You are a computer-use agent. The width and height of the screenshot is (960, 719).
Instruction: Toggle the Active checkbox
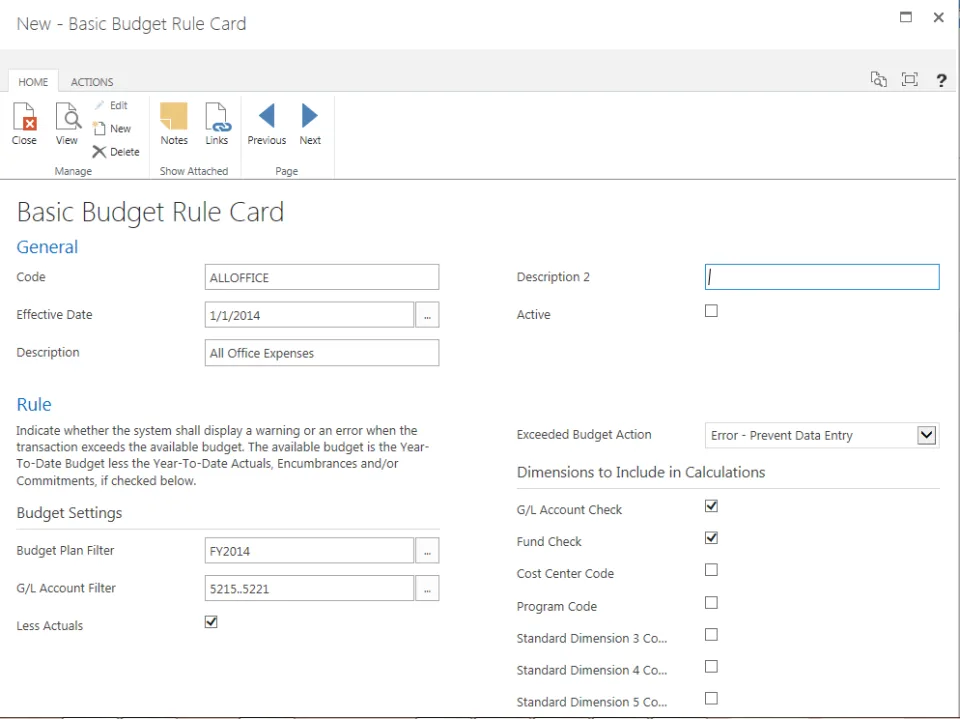pos(711,311)
